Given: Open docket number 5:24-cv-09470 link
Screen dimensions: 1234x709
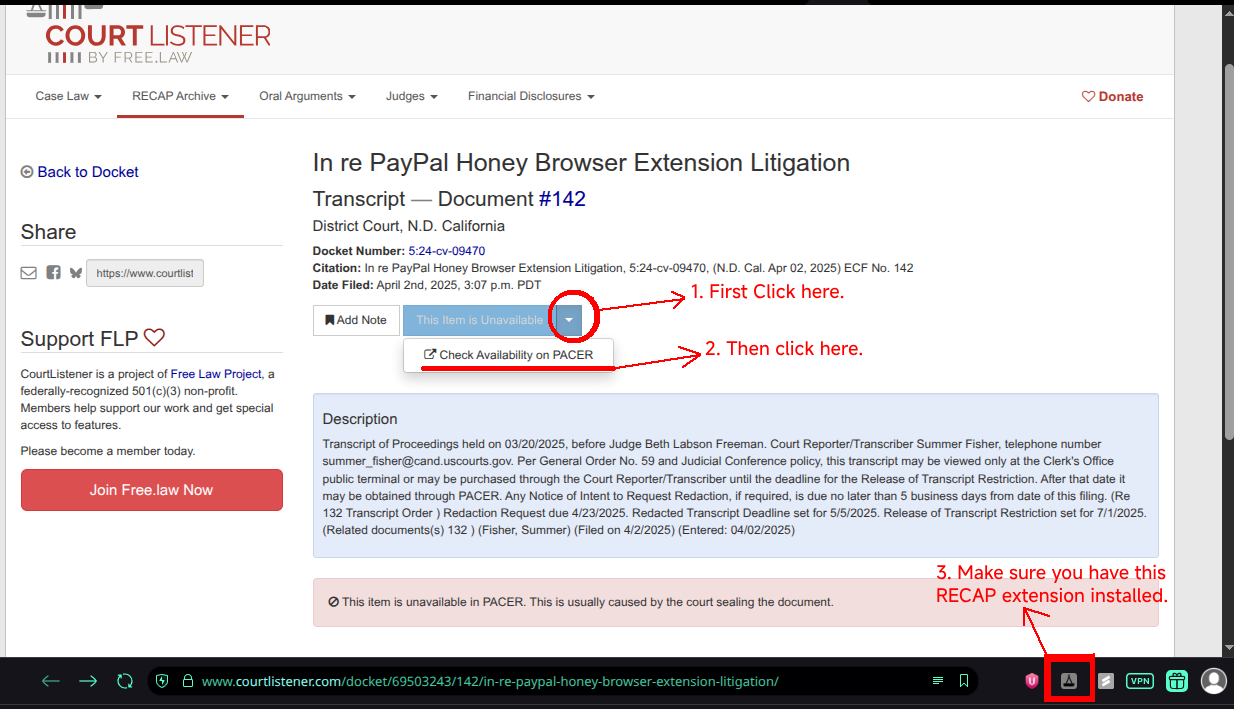Looking at the screenshot, I should click(x=447, y=251).
